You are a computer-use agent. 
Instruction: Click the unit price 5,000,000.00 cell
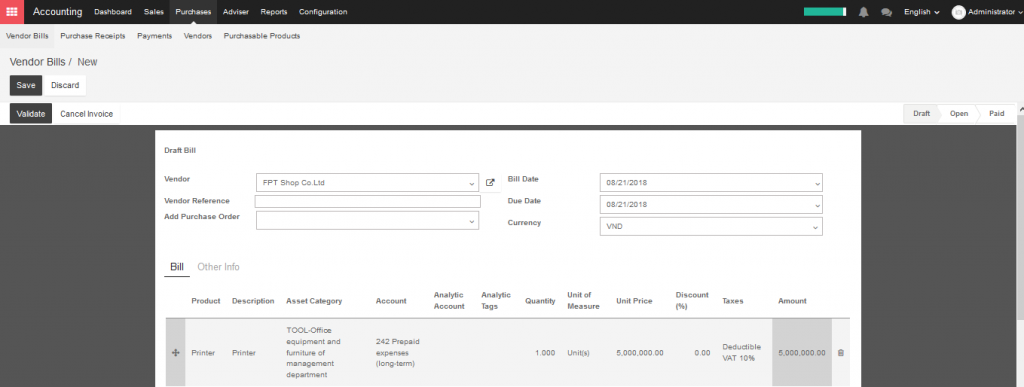[x=640, y=353]
